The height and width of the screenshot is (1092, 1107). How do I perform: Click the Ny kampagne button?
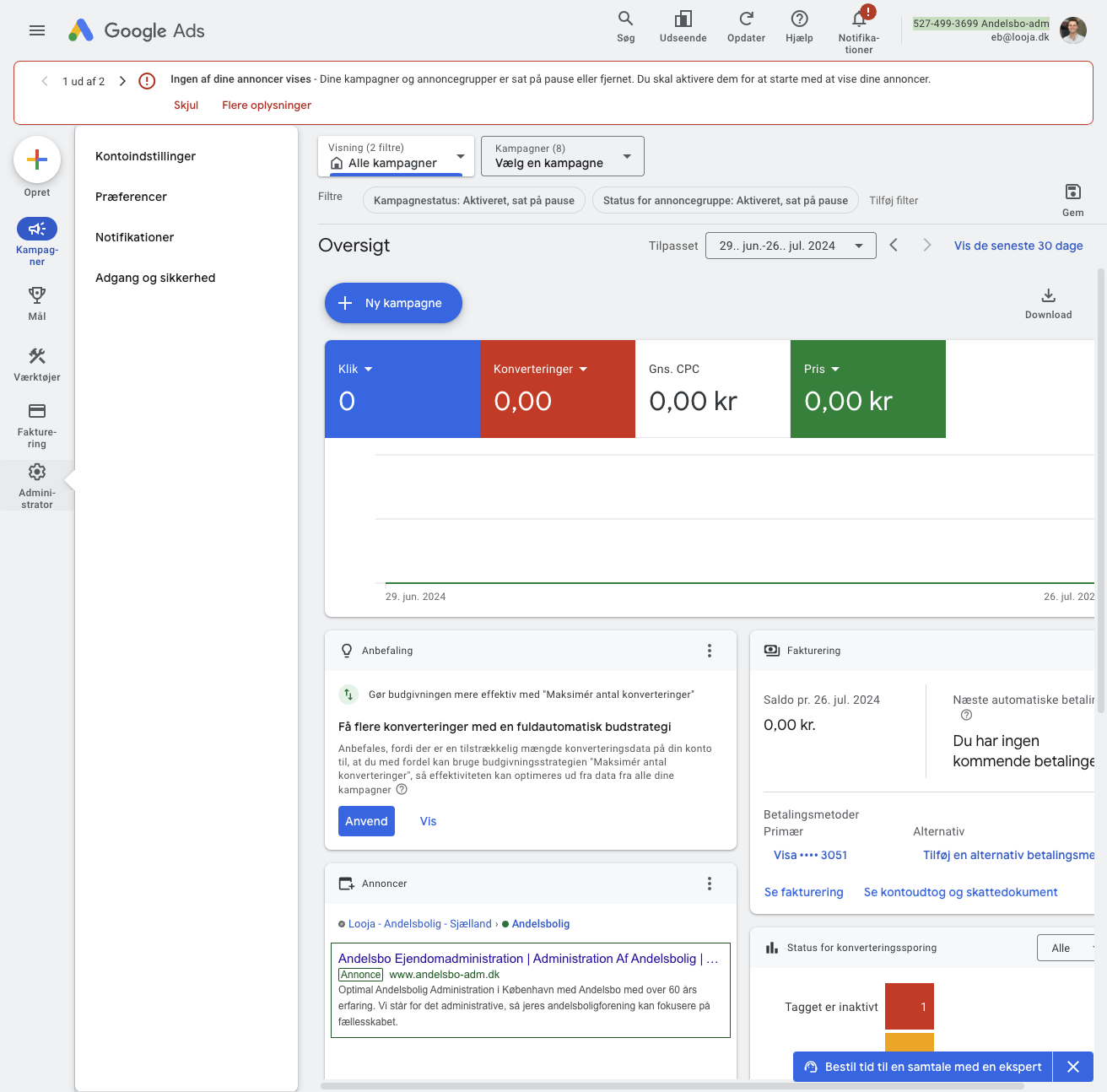[393, 303]
